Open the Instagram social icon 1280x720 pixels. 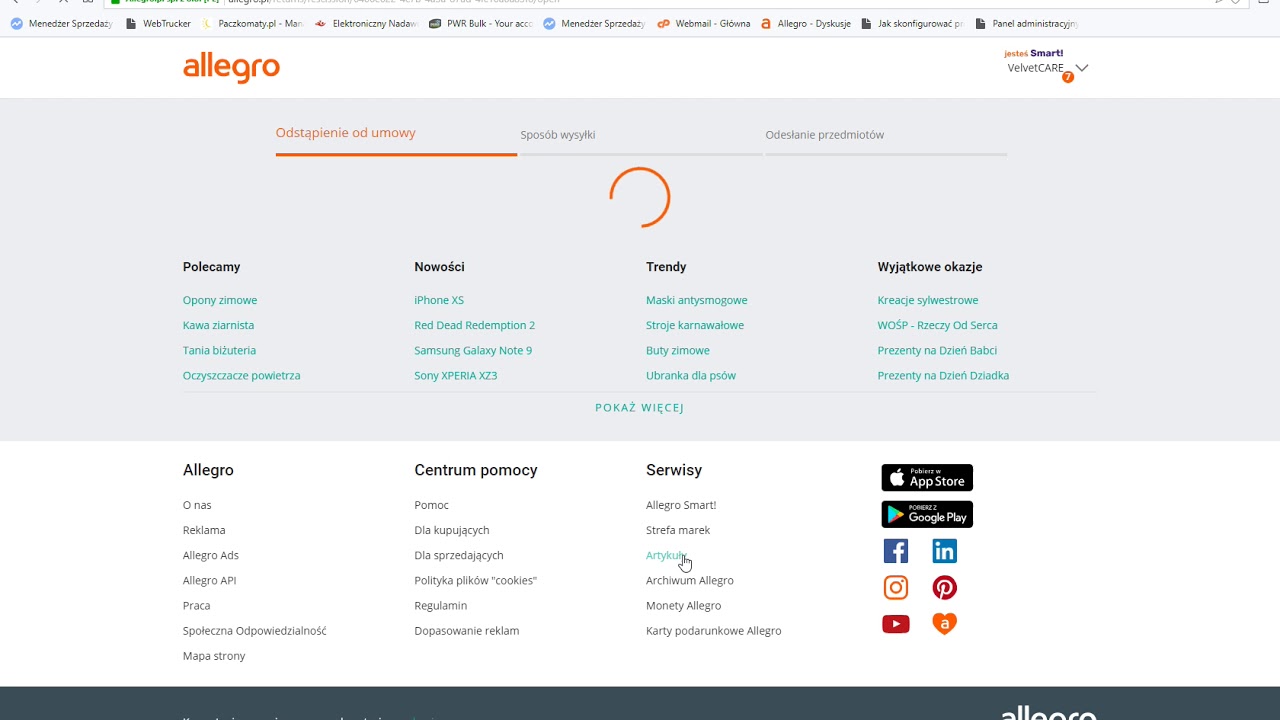(896, 587)
